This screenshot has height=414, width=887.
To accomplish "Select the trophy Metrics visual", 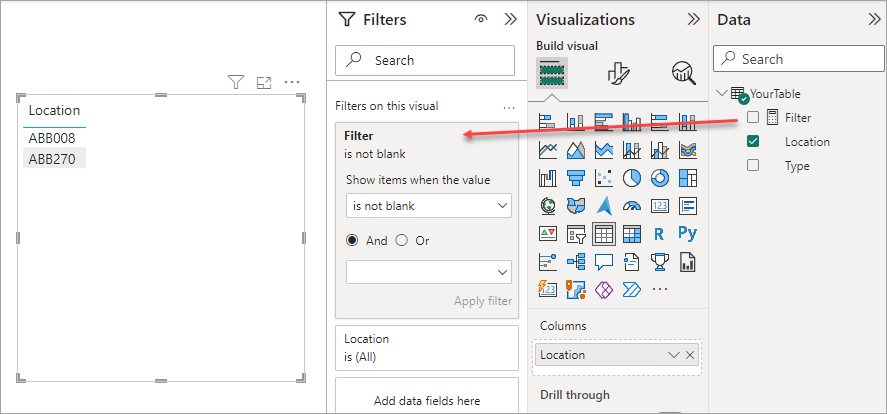I will pos(660,261).
